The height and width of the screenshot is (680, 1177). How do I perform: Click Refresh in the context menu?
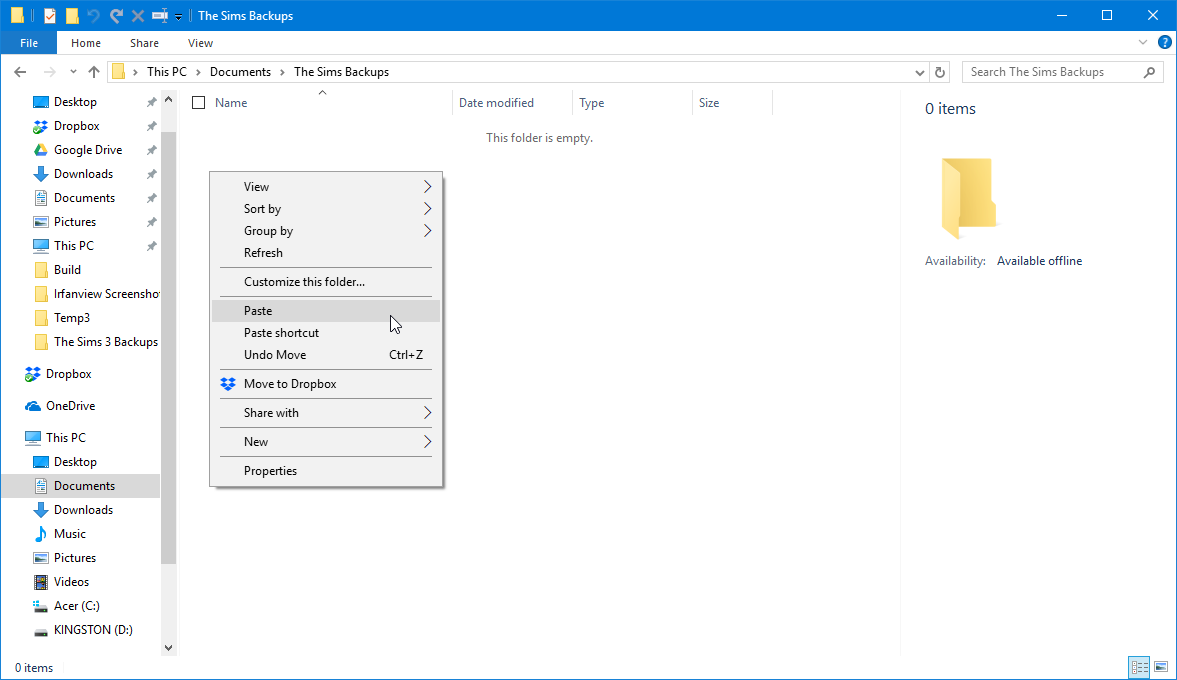326,253
